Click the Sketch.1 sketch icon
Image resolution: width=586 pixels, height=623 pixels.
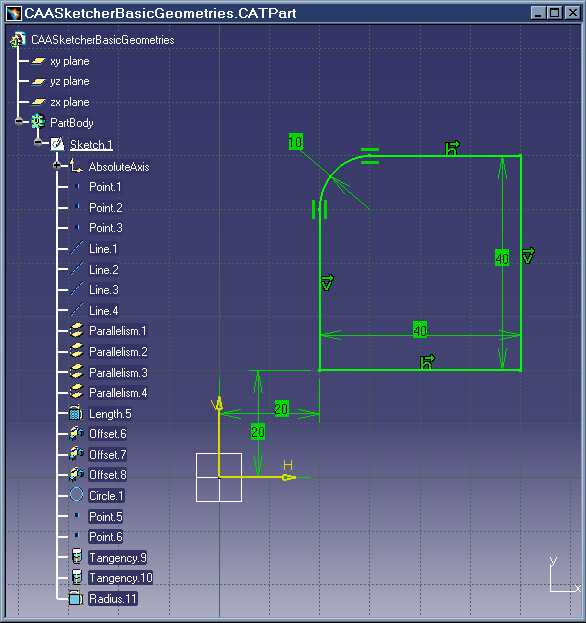[x=58, y=144]
